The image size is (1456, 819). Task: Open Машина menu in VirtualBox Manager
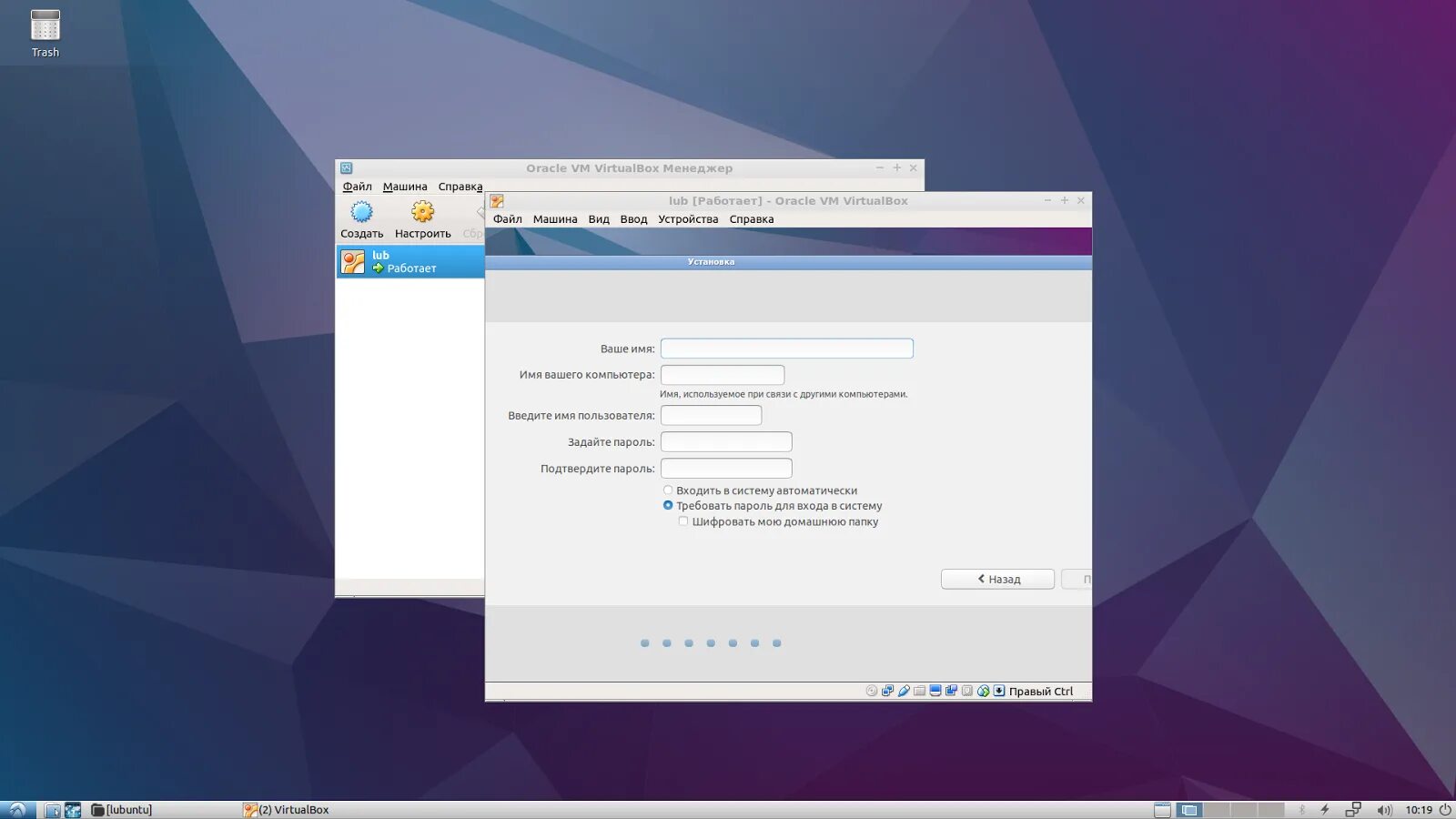click(405, 187)
